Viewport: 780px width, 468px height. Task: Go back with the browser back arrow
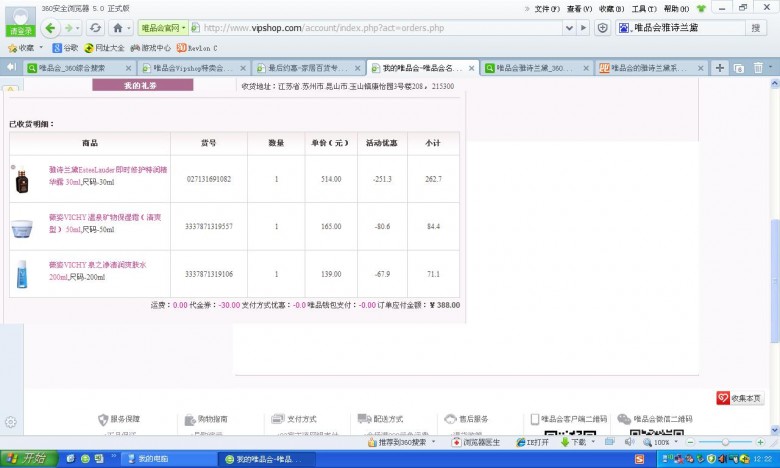[x=50, y=28]
